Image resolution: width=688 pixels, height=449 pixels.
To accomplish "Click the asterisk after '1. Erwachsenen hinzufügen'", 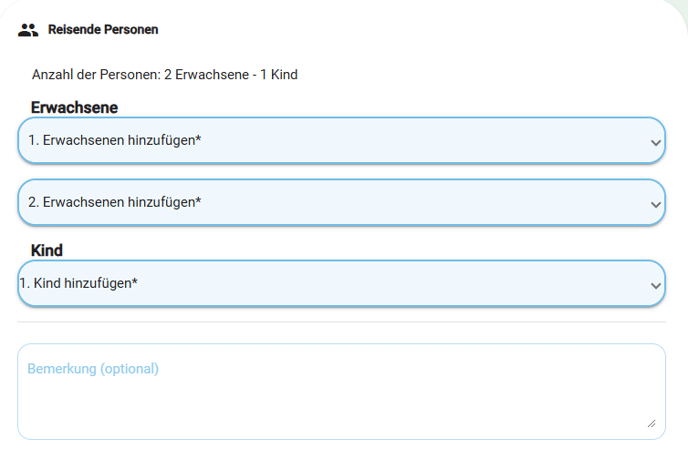I will [x=198, y=138].
